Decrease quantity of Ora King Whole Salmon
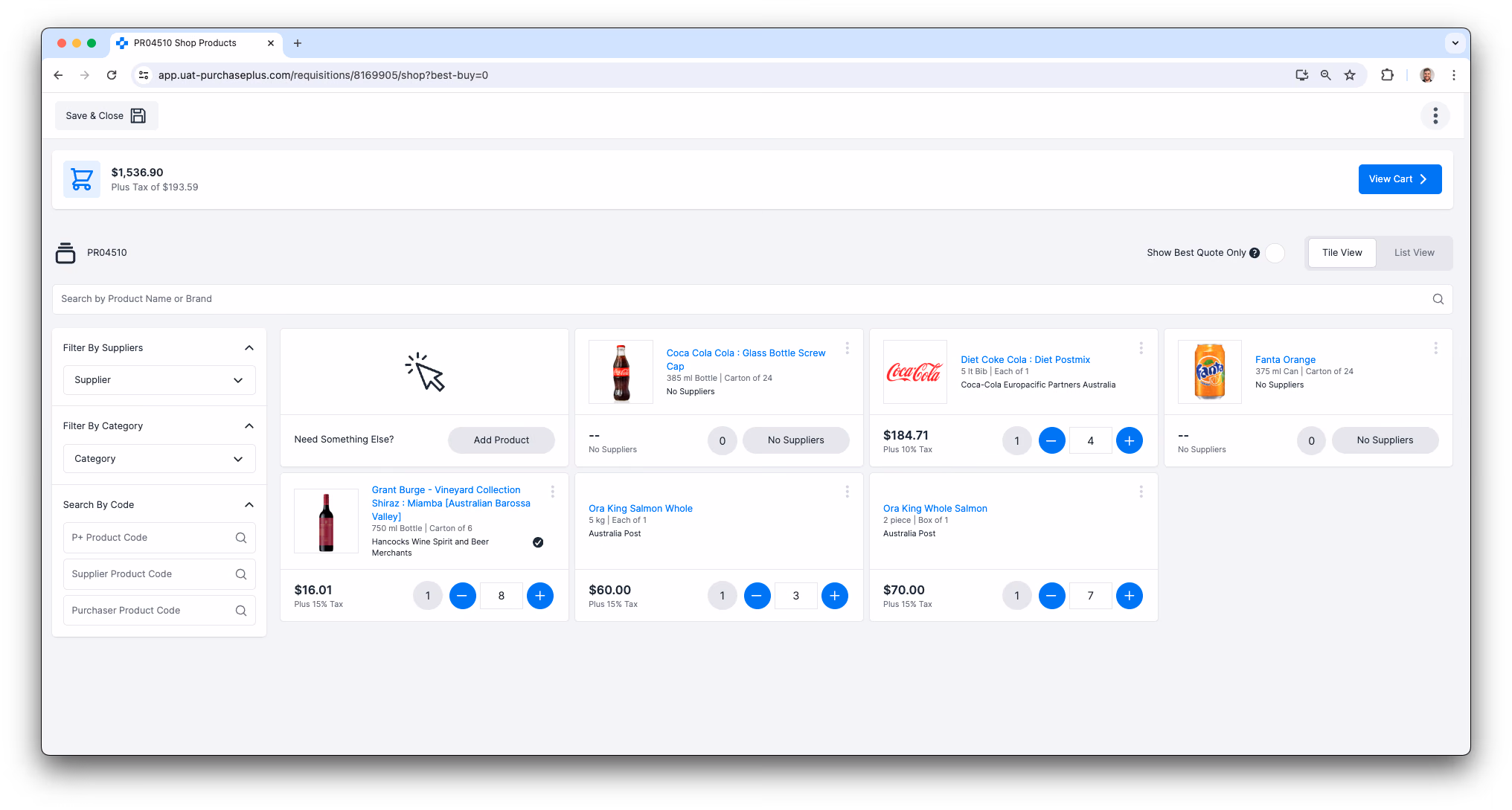This screenshot has height=810, width=1512. click(1051, 595)
